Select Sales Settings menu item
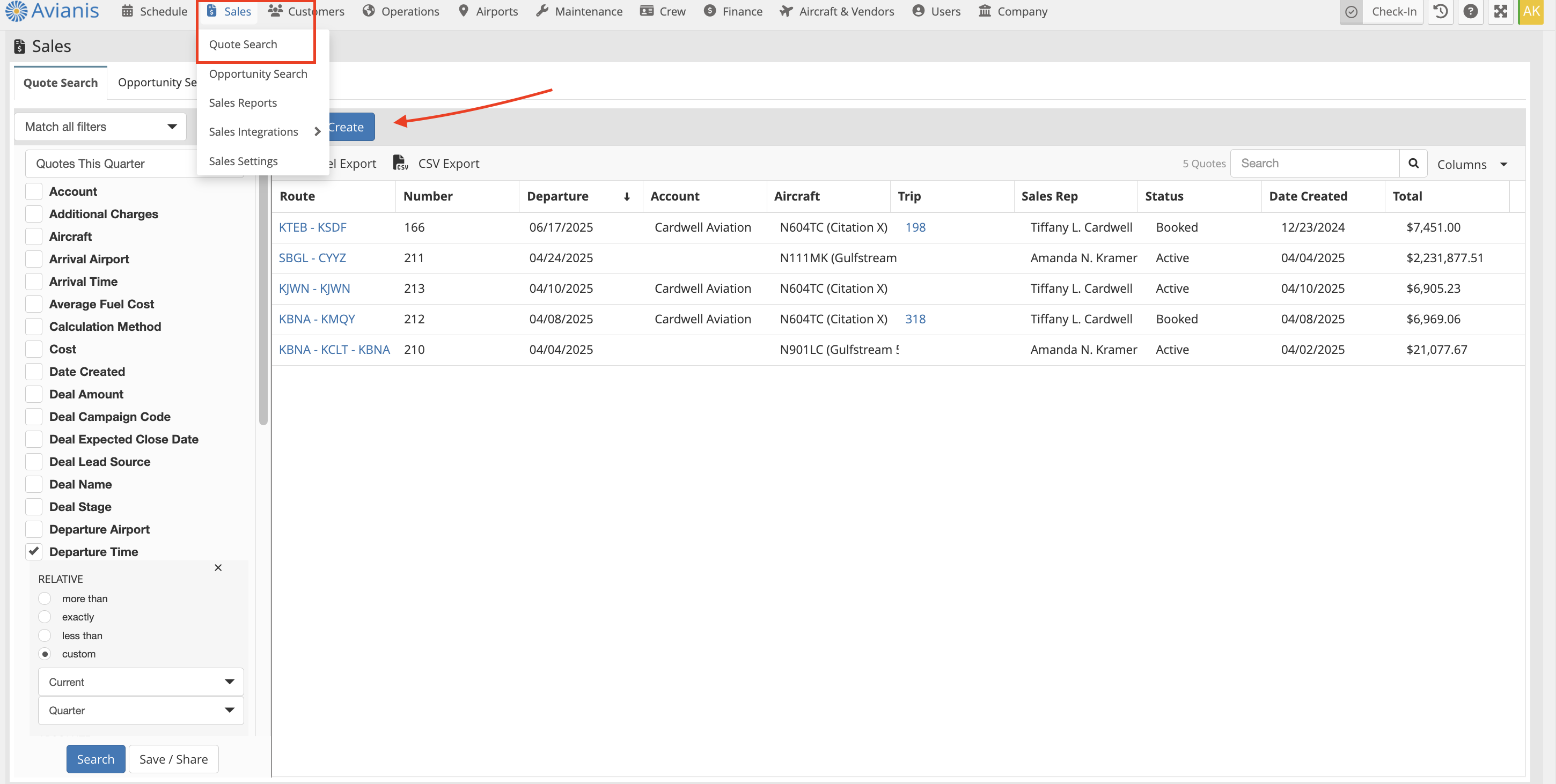 point(244,161)
